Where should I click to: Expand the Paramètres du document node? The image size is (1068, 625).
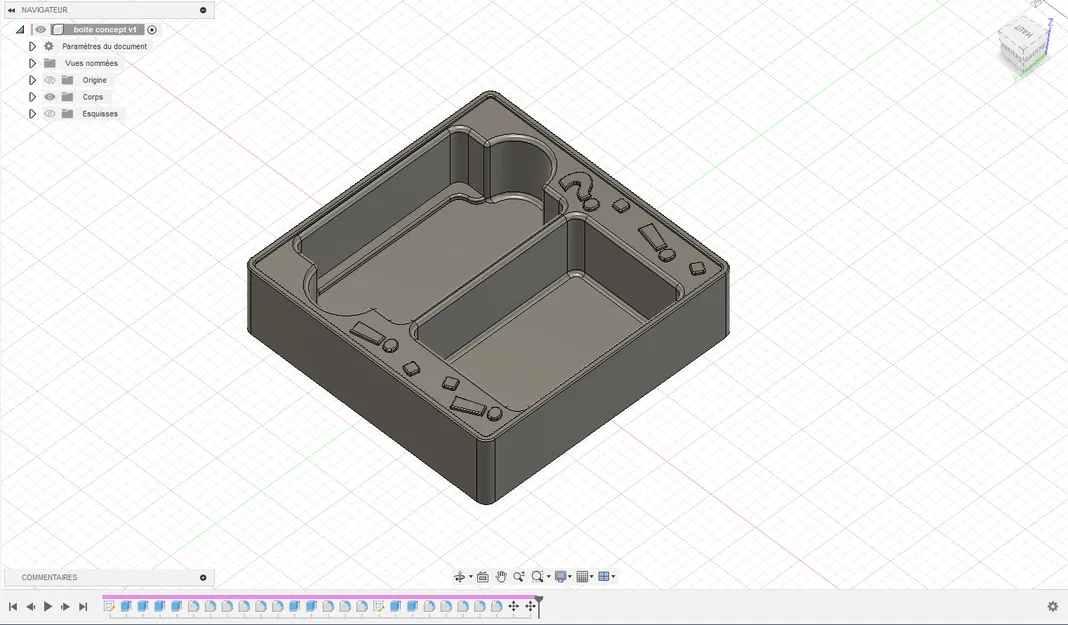(x=31, y=46)
